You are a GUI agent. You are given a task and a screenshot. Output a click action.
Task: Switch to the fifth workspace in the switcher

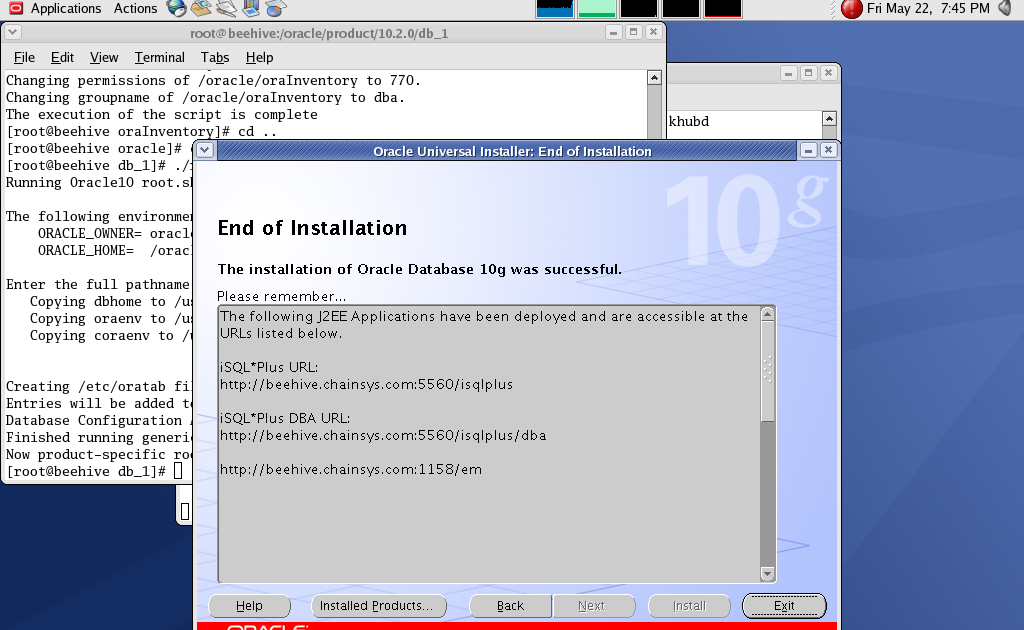[723, 8]
